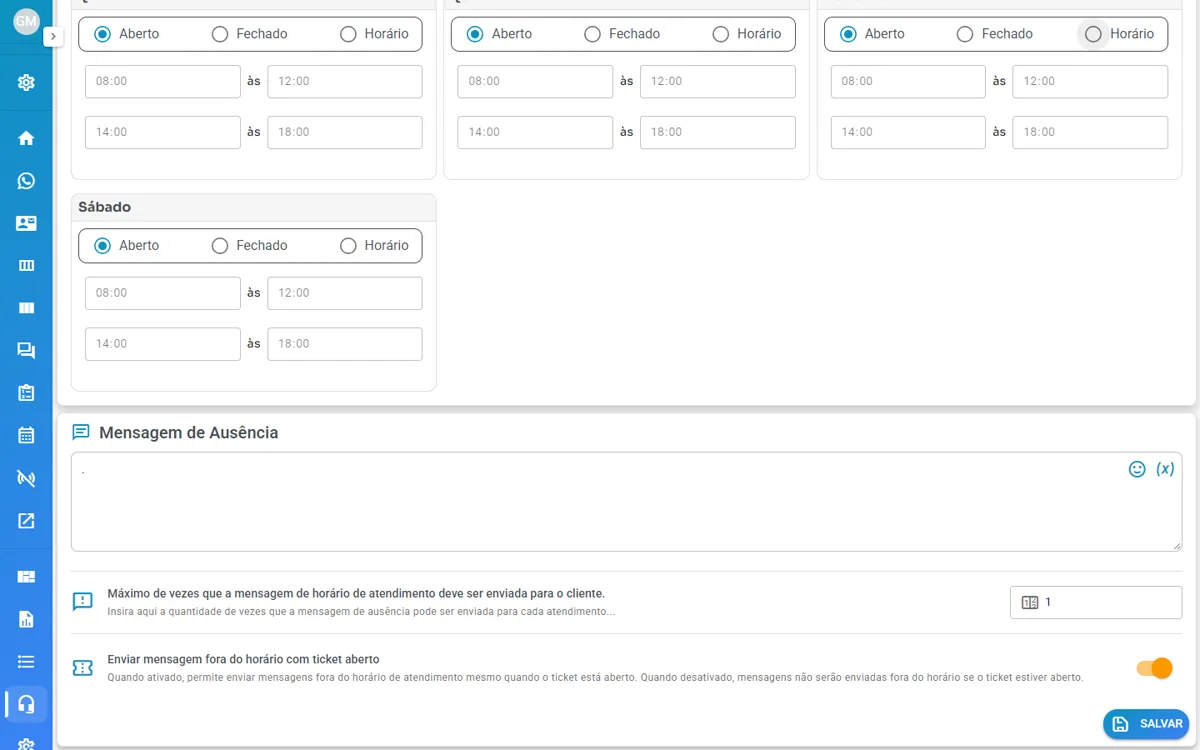Image resolution: width=1200 pixels, height=750 pixels.
Task: Click the GM user avatar
Action: 26,21
